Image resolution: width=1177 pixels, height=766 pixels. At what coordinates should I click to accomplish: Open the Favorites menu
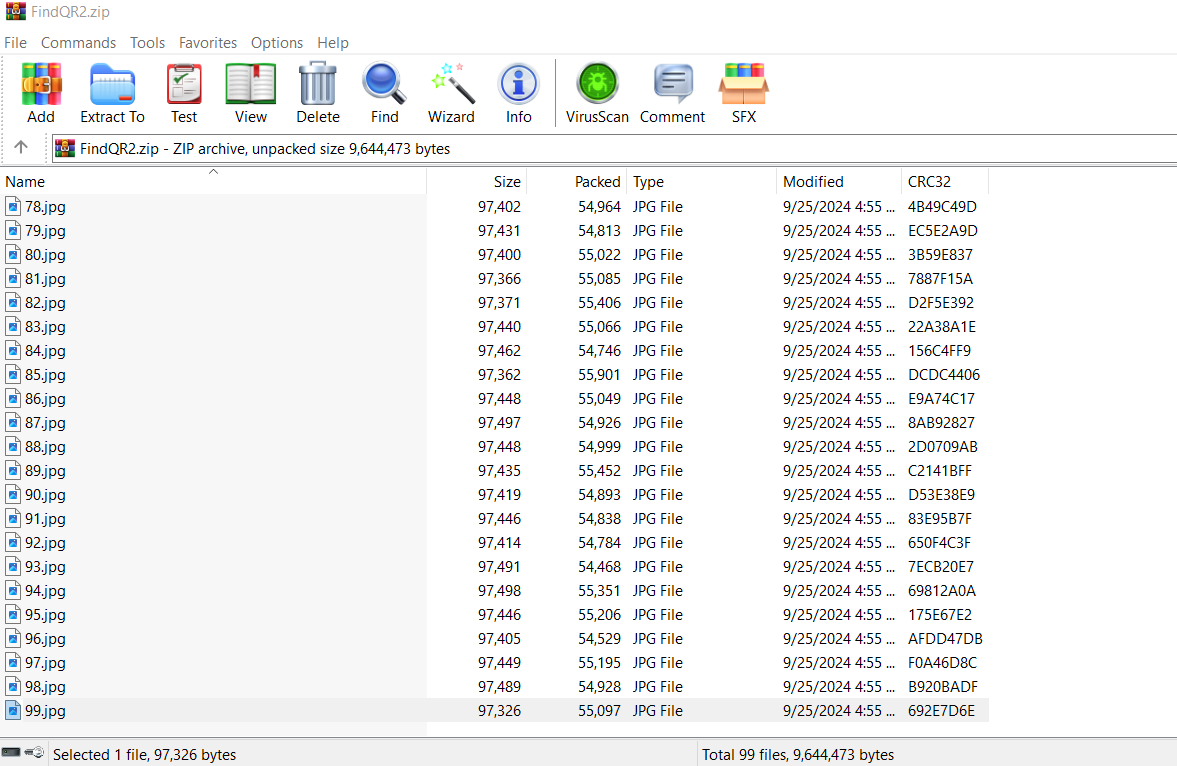coord(208,43)
